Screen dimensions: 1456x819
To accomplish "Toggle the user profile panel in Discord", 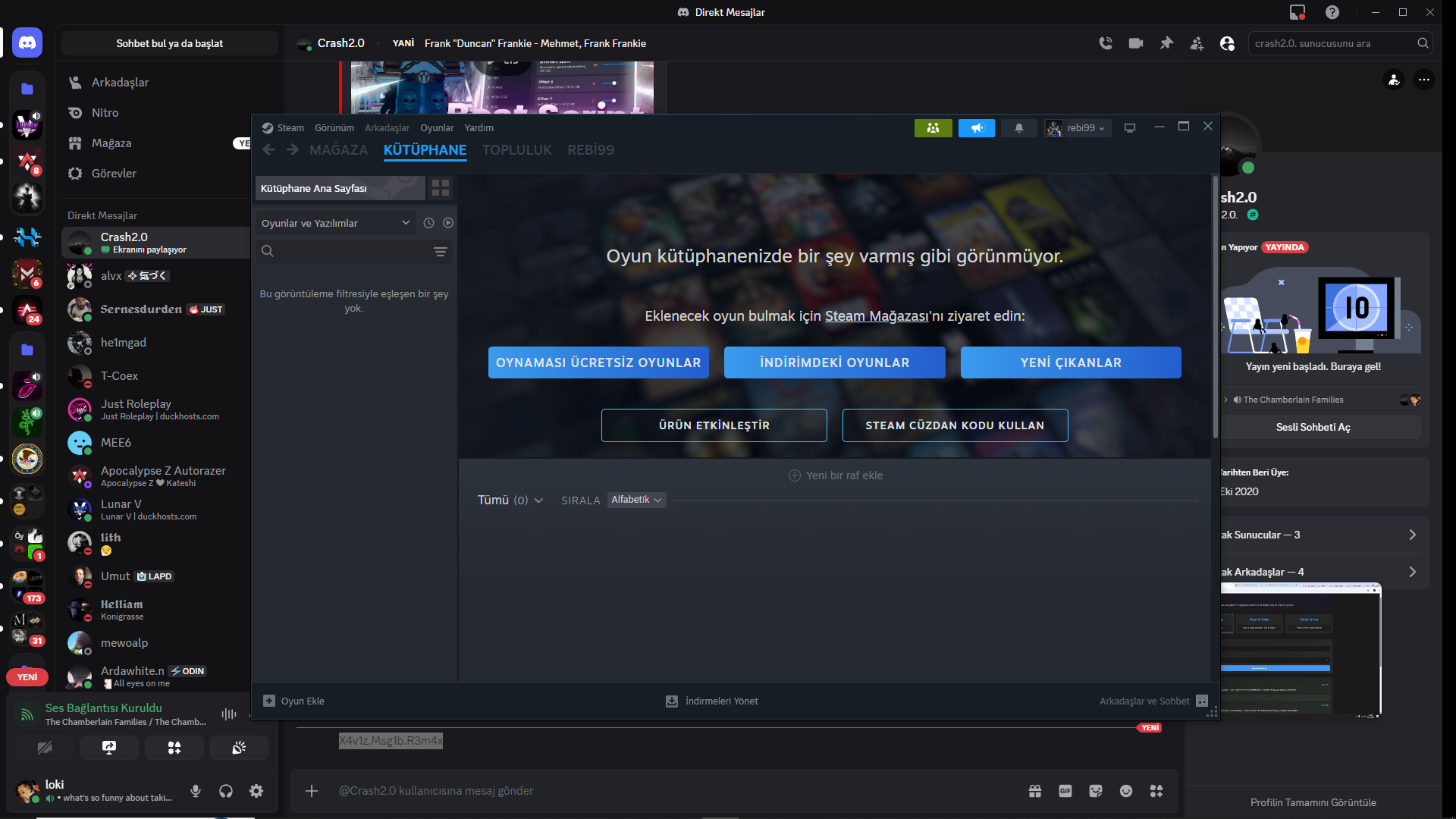I will click(1227, 43).
